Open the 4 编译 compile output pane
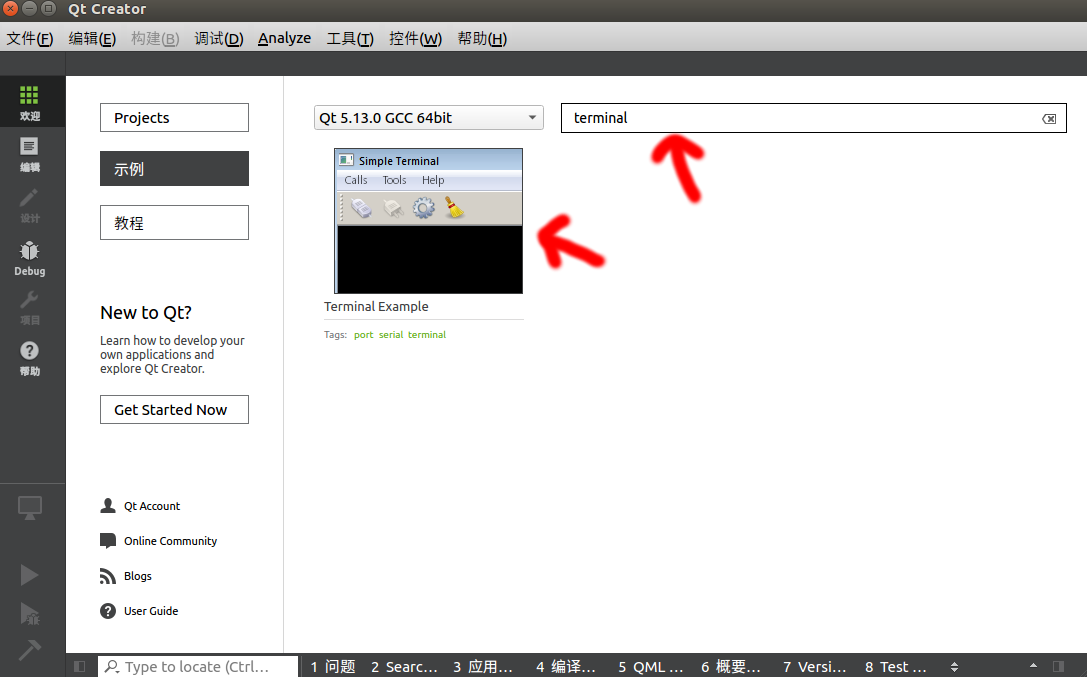1087x677 pixels. click(566, 667)
